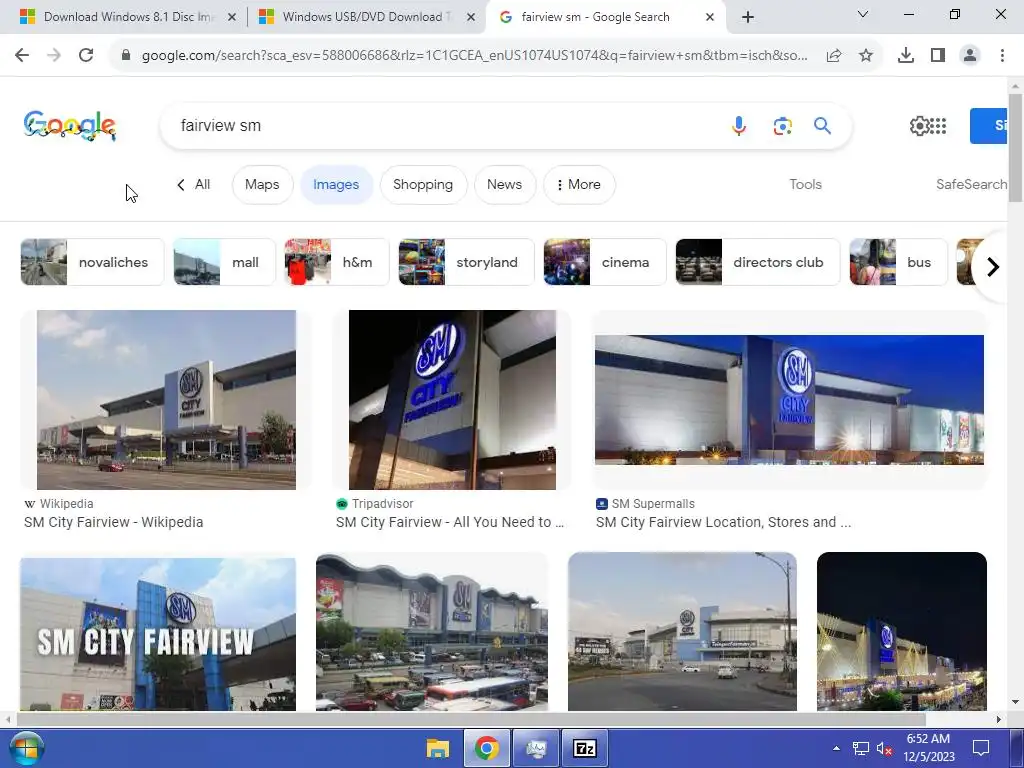The image size is (1024, 768).
Task: Select the News filter
Action: click(x=504, y=185)
